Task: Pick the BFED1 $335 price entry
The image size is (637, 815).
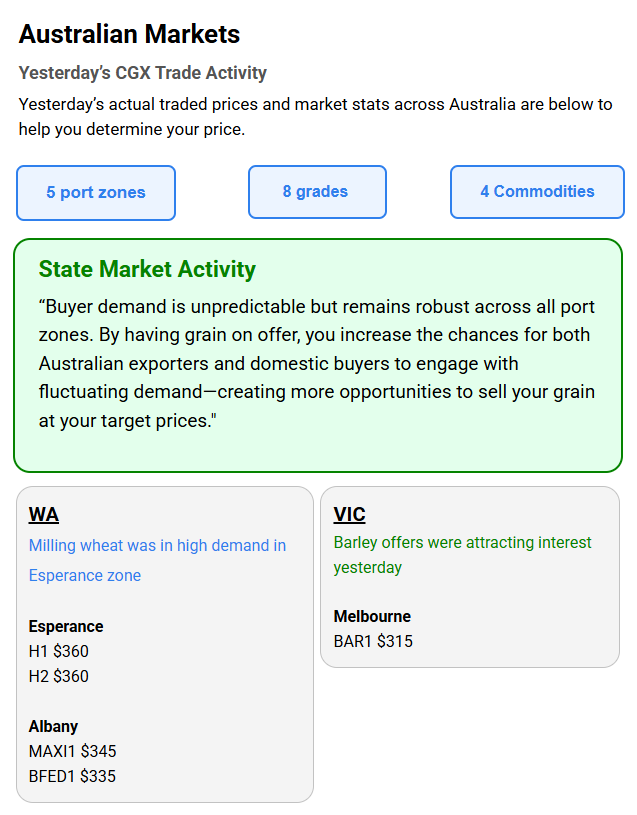Action: [73, 777]
